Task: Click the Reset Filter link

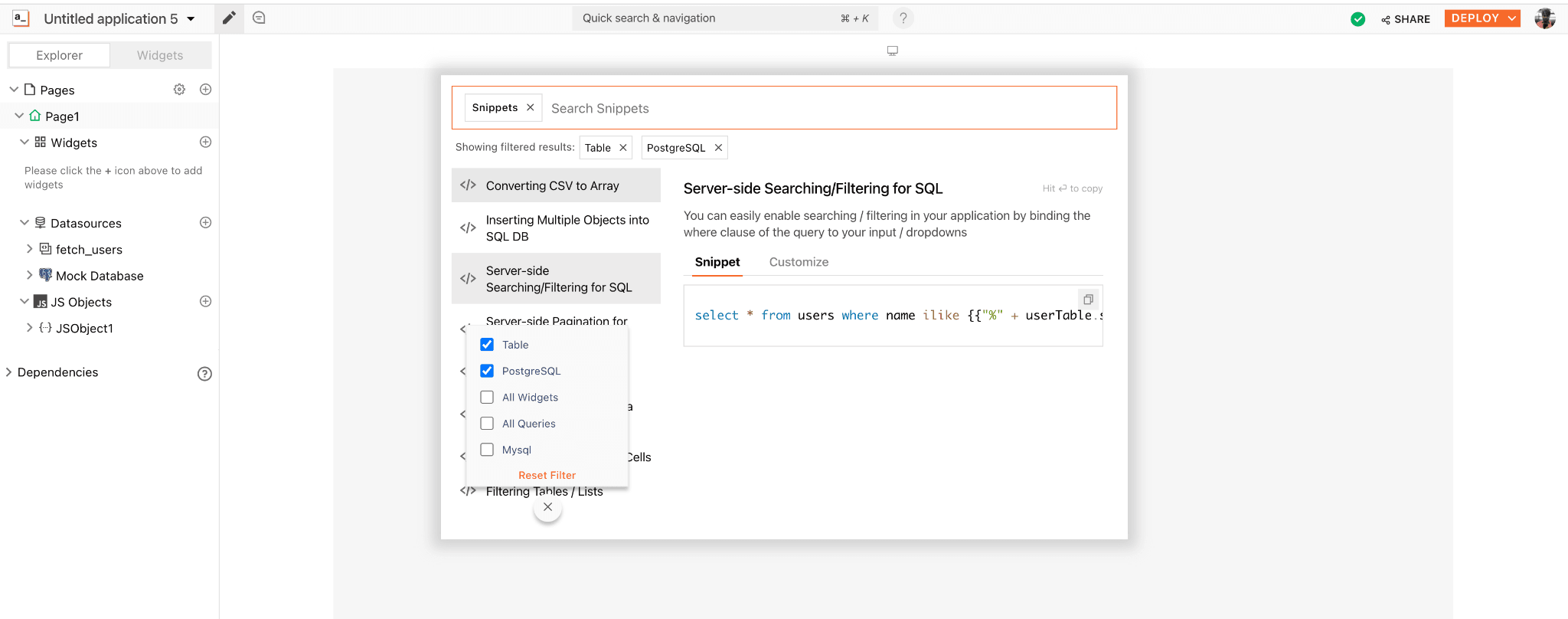Action: [547, 475]
